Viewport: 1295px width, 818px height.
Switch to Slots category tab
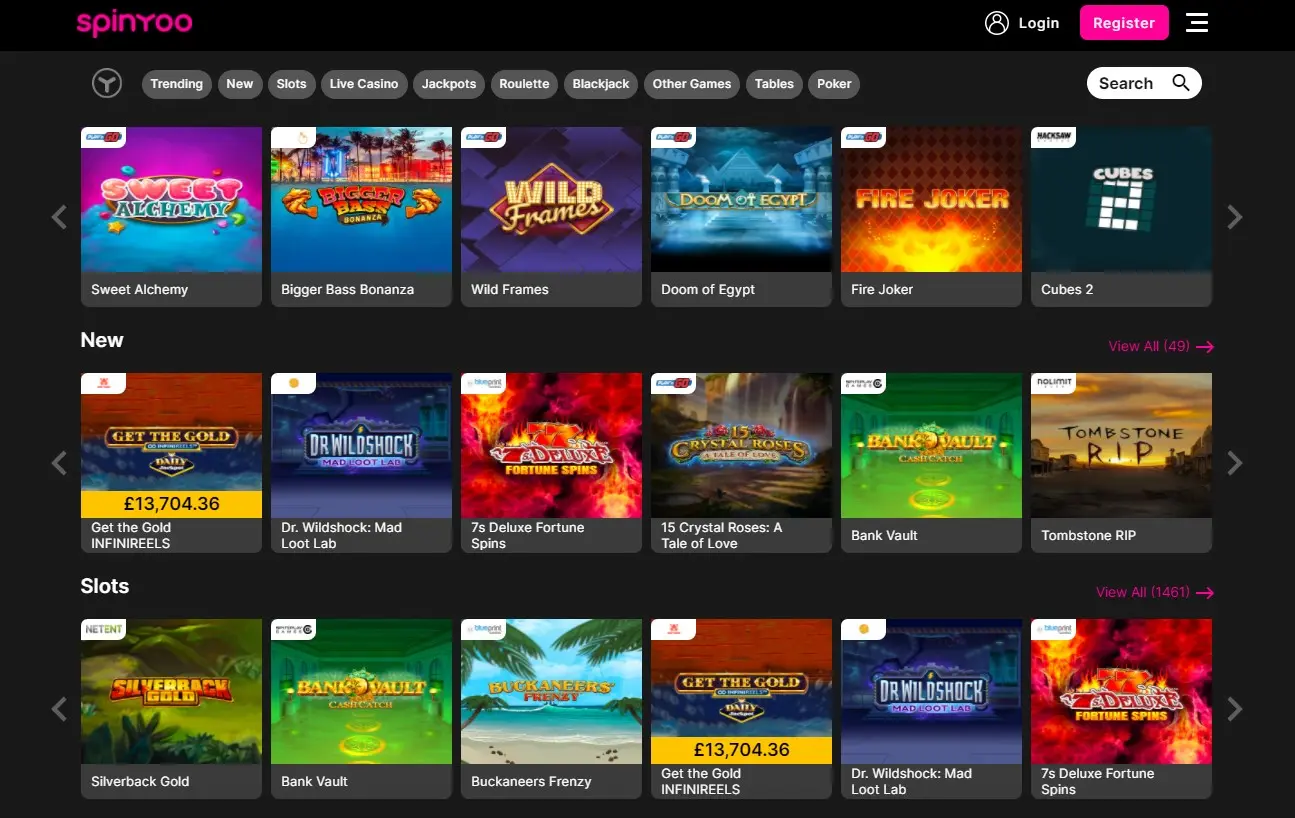point(291,84)
